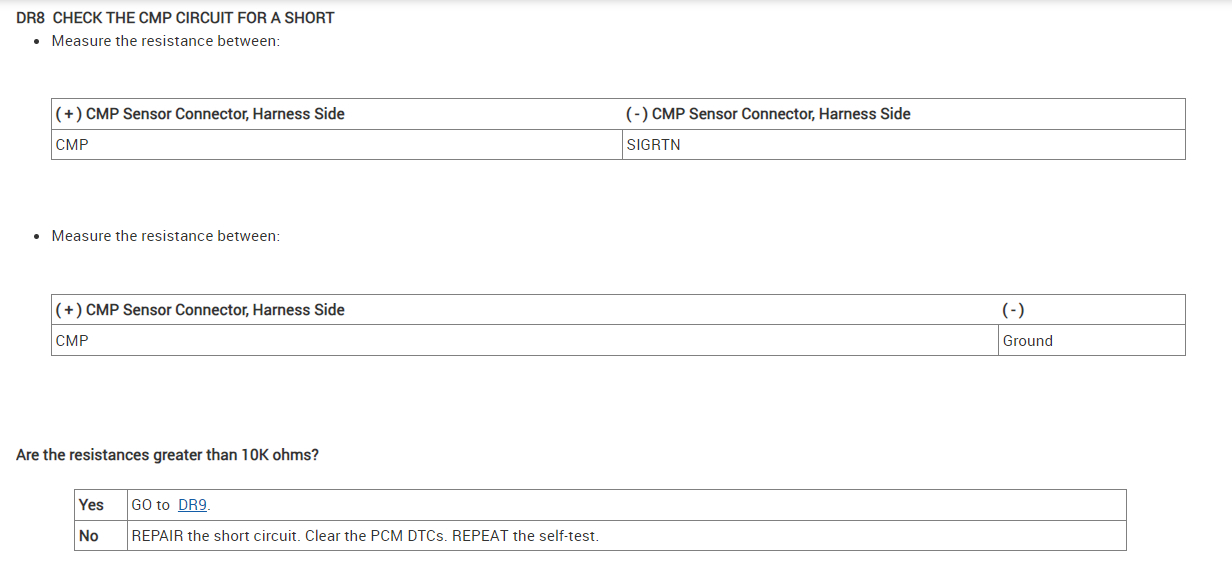Click the heading text 'CHECK THE CMP CIRCUIT FOR A SHORT'
This screenshot has width=1232, height=579.
point(193,17)
